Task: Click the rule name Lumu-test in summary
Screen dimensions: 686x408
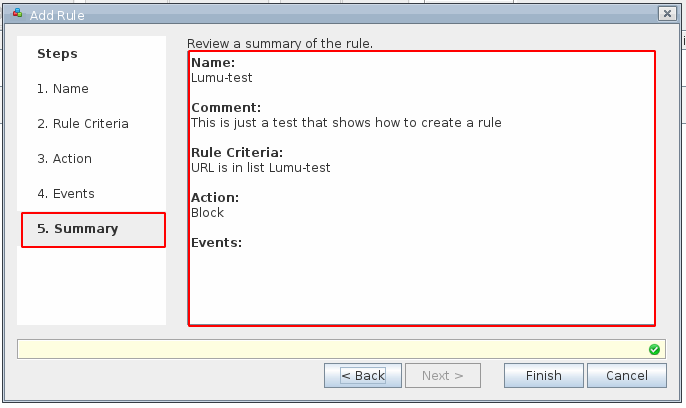Action: (222, 77)
